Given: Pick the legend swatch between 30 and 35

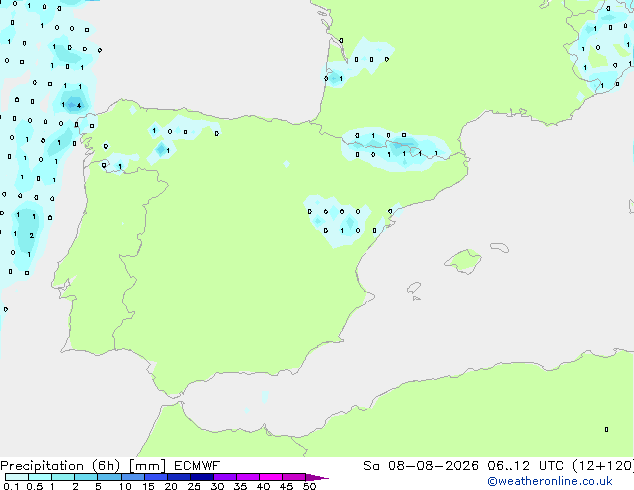Looking at the screenshot, I should 225,477.
